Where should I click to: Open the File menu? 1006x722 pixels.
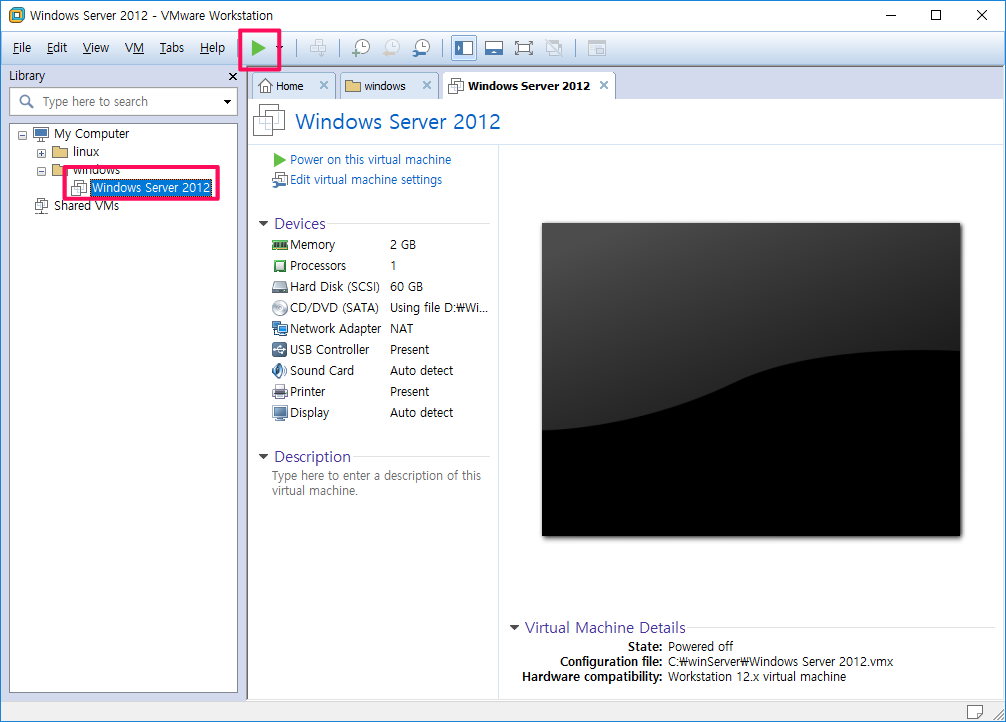(x=22, y=48)
